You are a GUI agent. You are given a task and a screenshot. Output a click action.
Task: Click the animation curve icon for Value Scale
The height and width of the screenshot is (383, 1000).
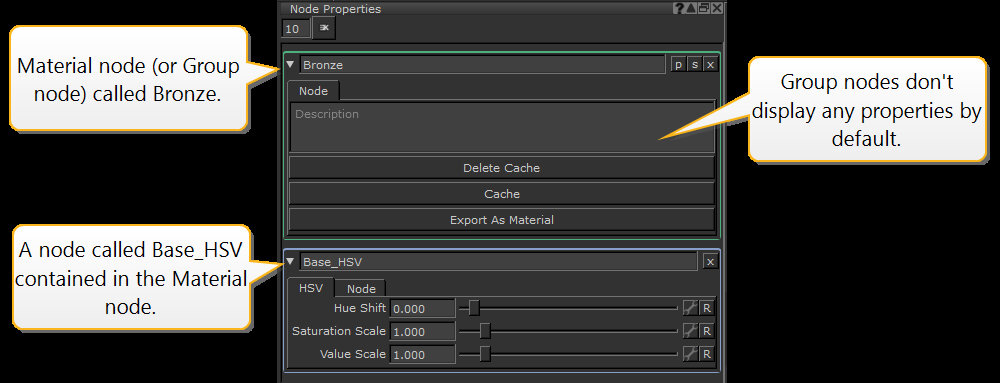(x=690, y=354)
